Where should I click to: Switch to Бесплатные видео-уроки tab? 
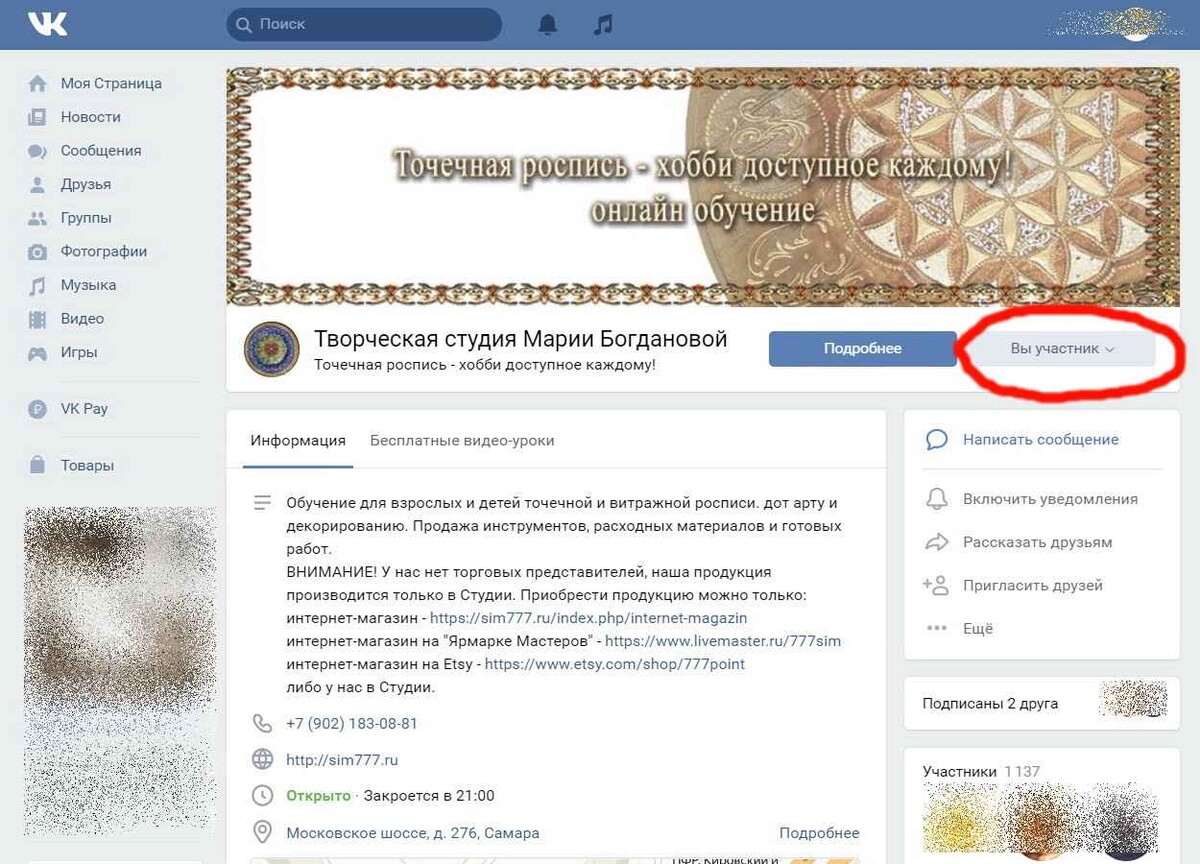click(x=462, y=440)
